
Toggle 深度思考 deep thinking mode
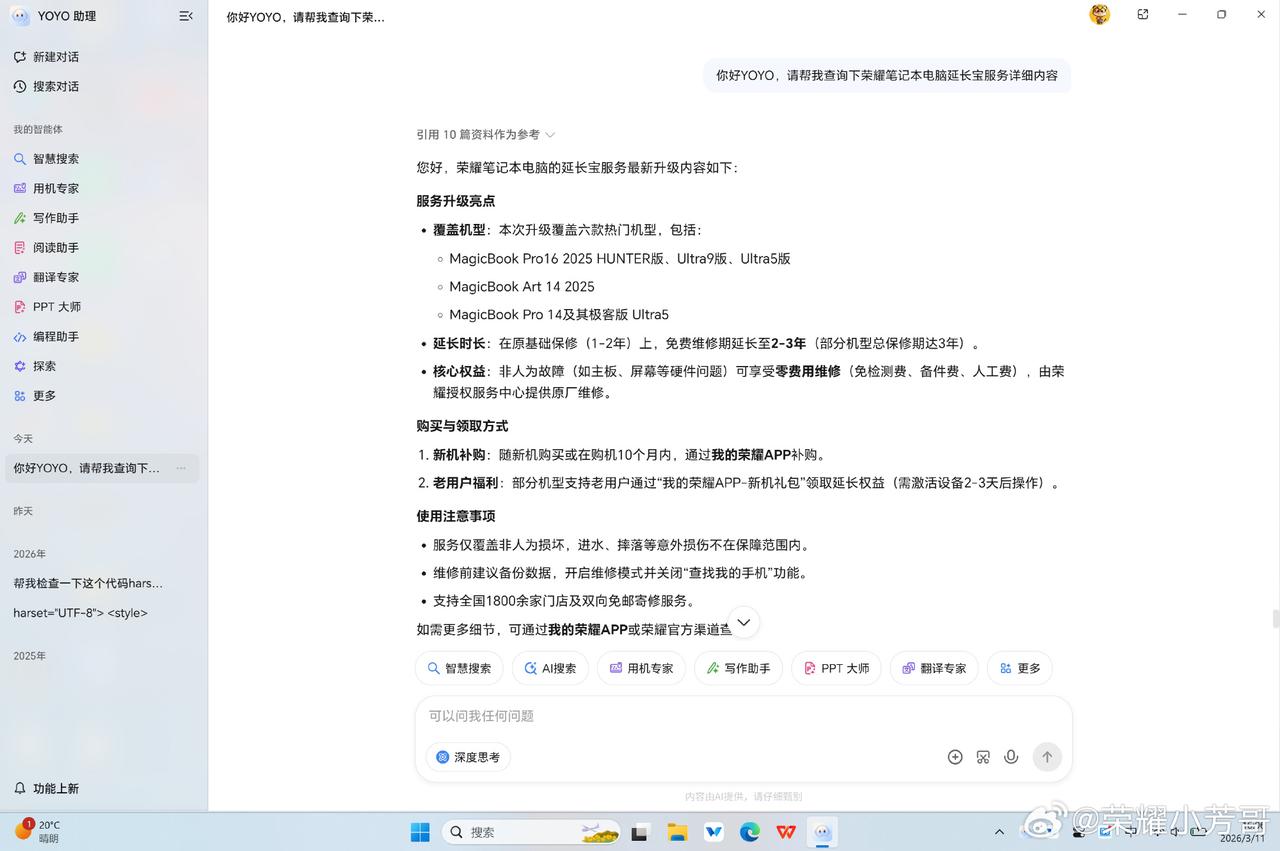[468, 757]
